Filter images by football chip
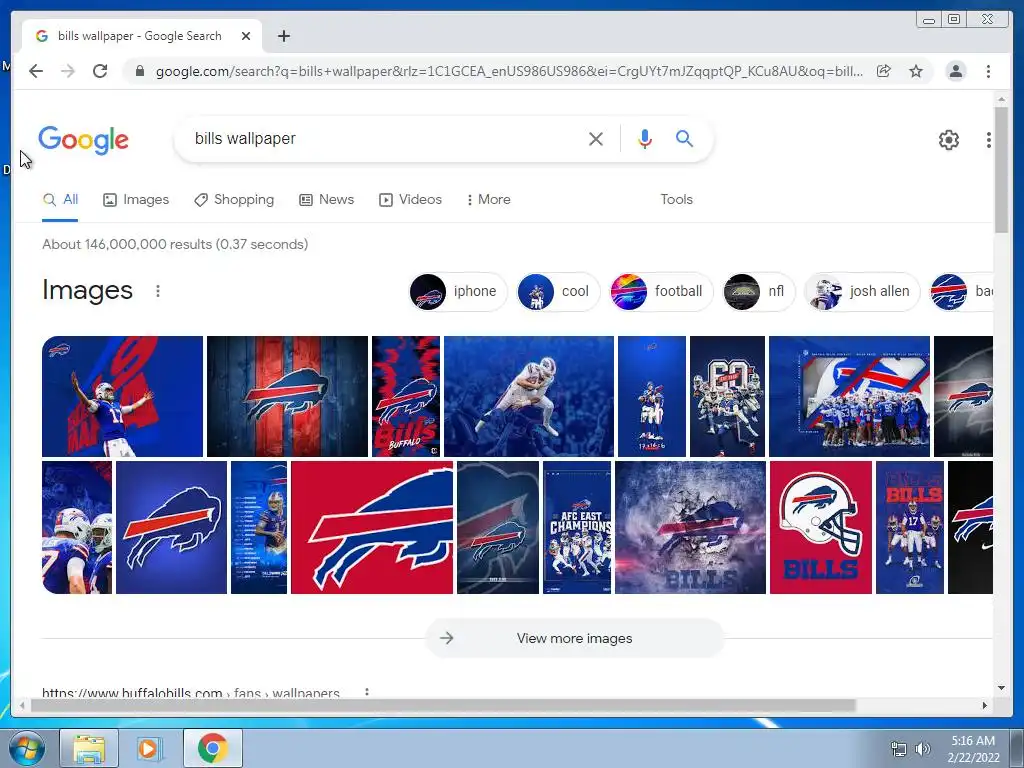Screen dimensions: 1024x768 [661, 291]
